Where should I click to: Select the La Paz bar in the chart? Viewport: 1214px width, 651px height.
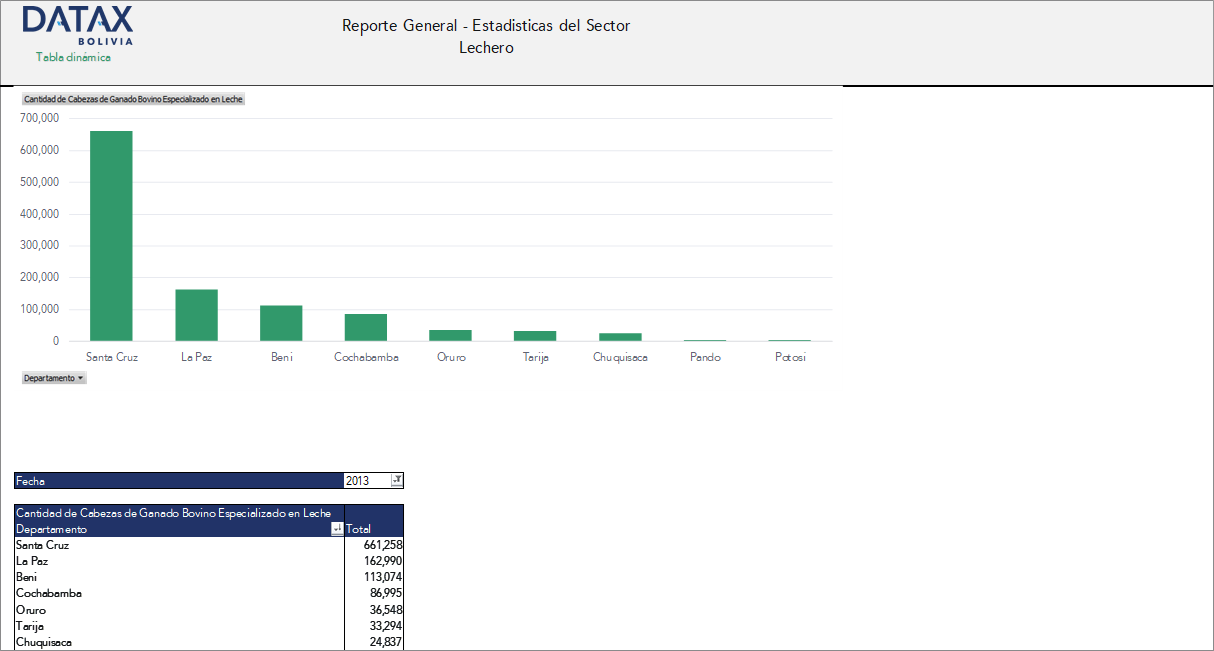click(196, 313)
